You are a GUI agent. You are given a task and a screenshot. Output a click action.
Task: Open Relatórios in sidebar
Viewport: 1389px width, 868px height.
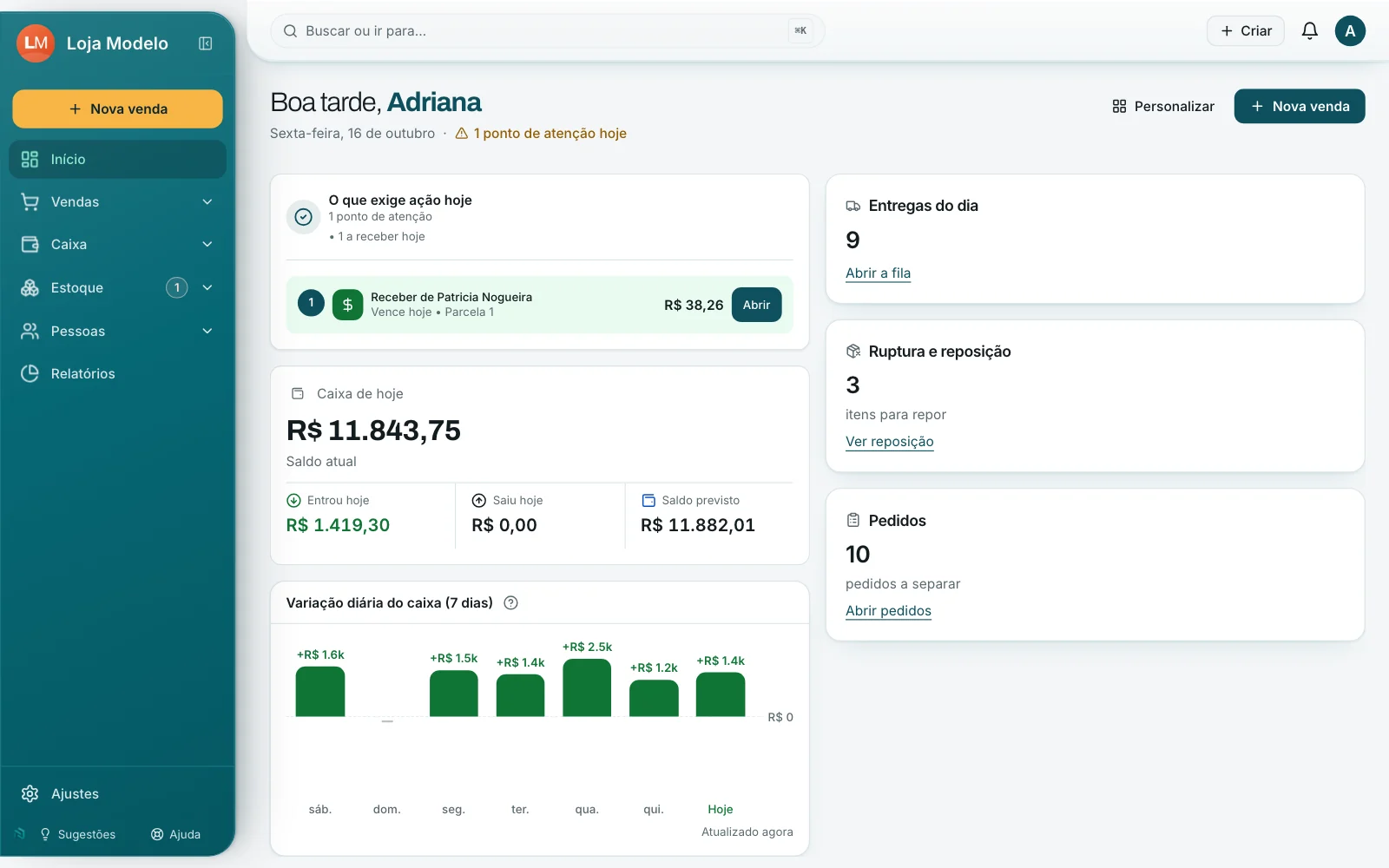(x=117, y=373)
